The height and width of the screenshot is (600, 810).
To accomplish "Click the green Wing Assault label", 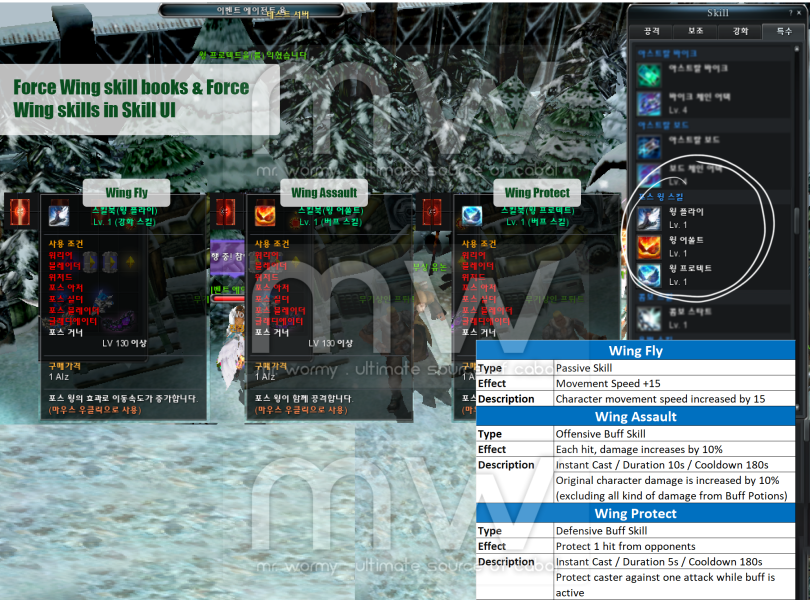I will coord(324,192).
